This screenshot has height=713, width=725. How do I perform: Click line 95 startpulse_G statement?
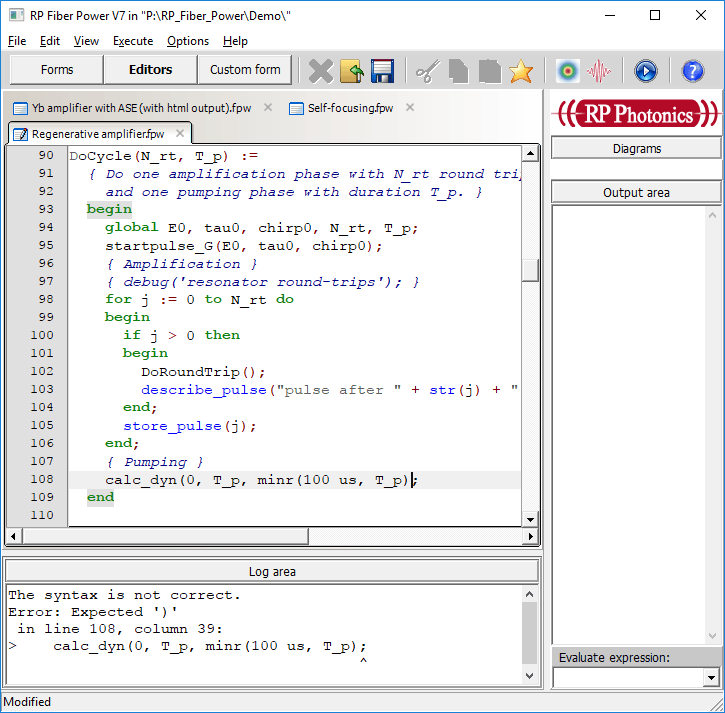[x=244, y=246]
